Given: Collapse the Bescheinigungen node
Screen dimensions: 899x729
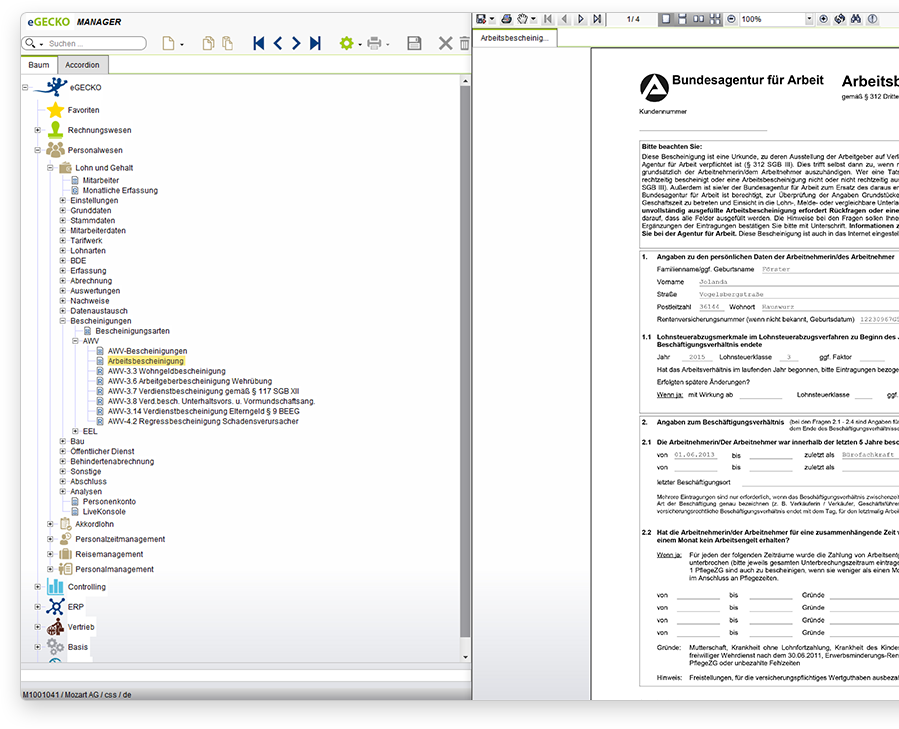Looking at the screenshot, I should click(x=62, y=321).
